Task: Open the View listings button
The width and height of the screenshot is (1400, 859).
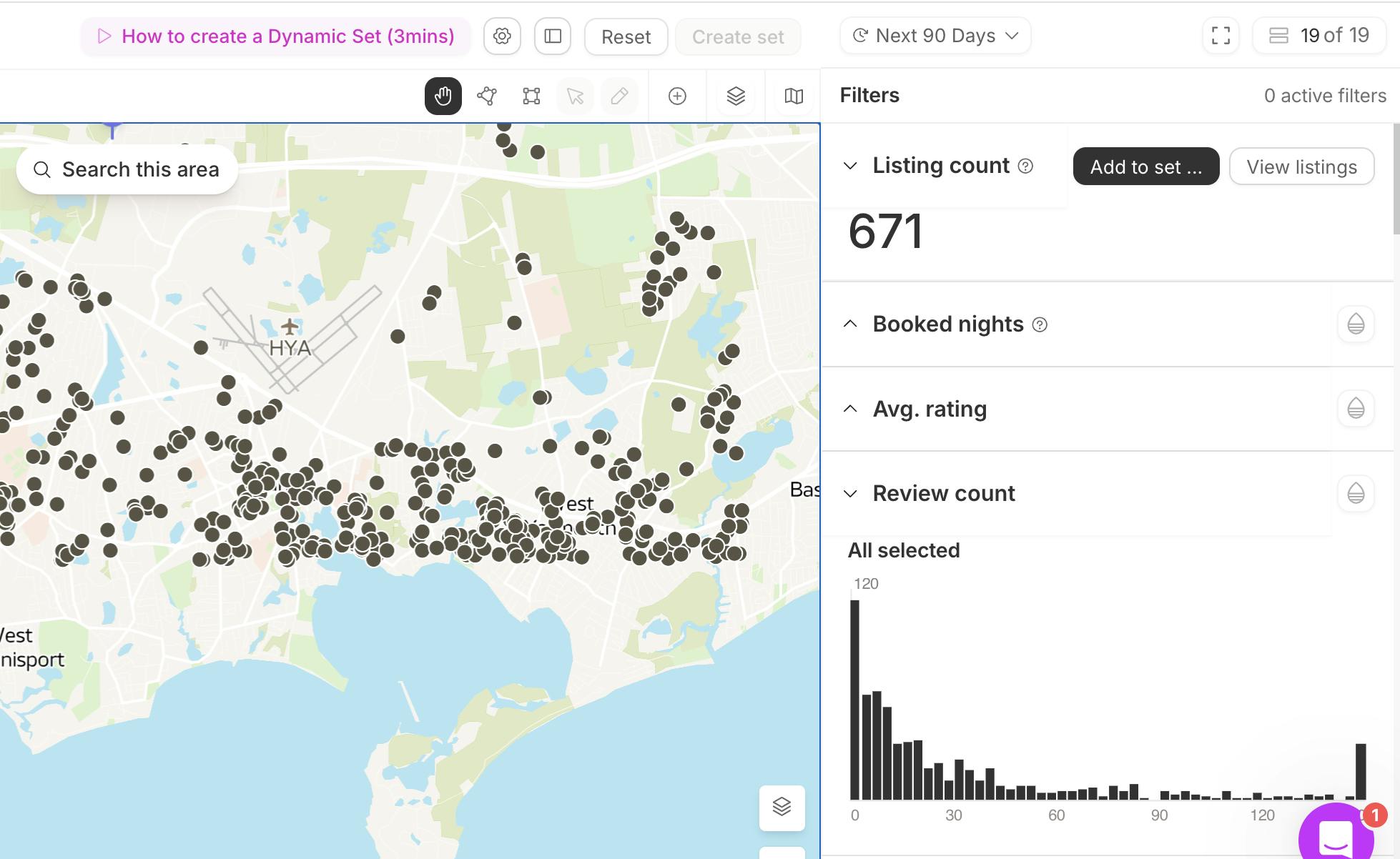Action: [x=1301, y=167]
